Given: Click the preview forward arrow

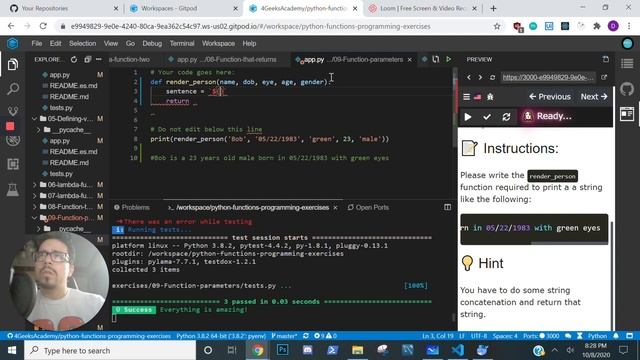Looking at the screenshot, I should coord(480,77).
